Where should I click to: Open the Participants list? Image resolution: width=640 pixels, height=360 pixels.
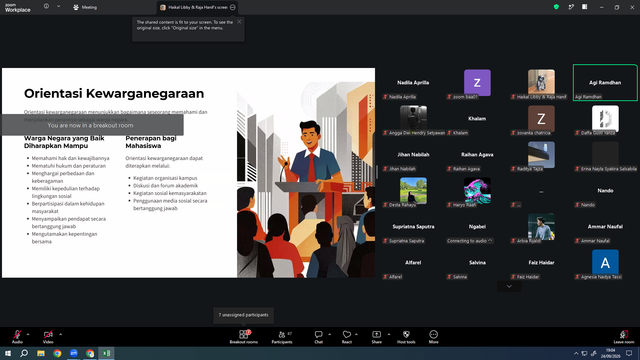(282, 337)
